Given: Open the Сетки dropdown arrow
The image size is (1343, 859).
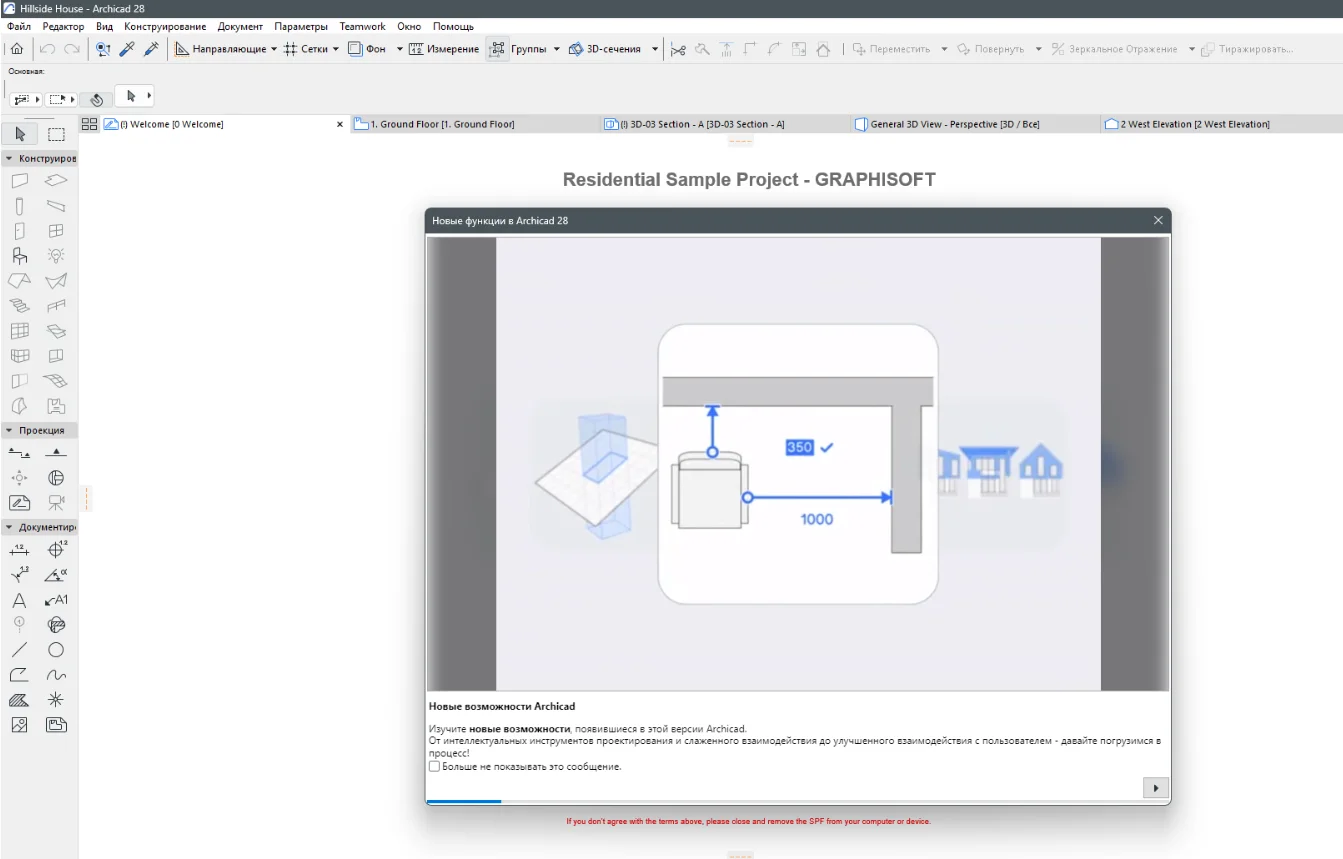Looking at the screenshot, I should (x=336, y=48).
